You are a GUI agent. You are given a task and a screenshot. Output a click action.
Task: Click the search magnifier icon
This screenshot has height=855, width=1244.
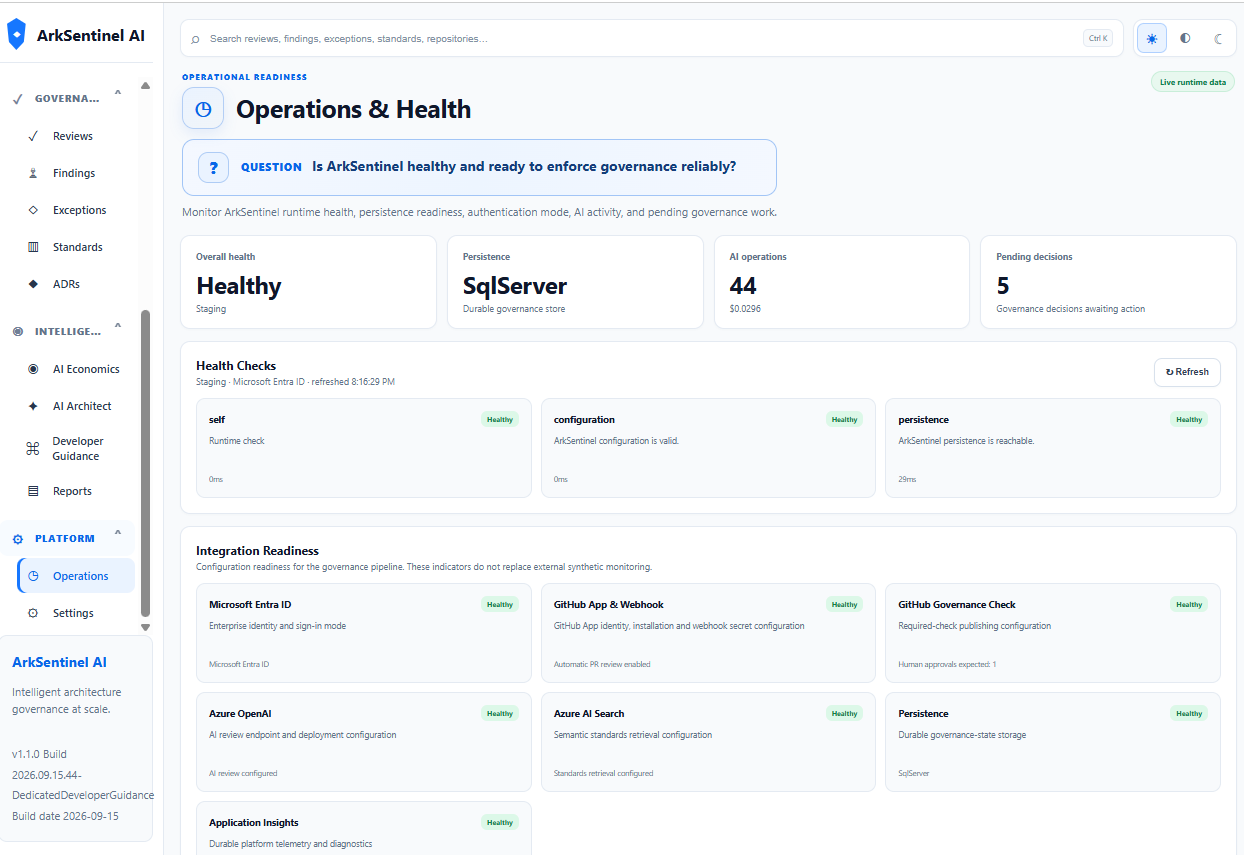click(195, 39)
